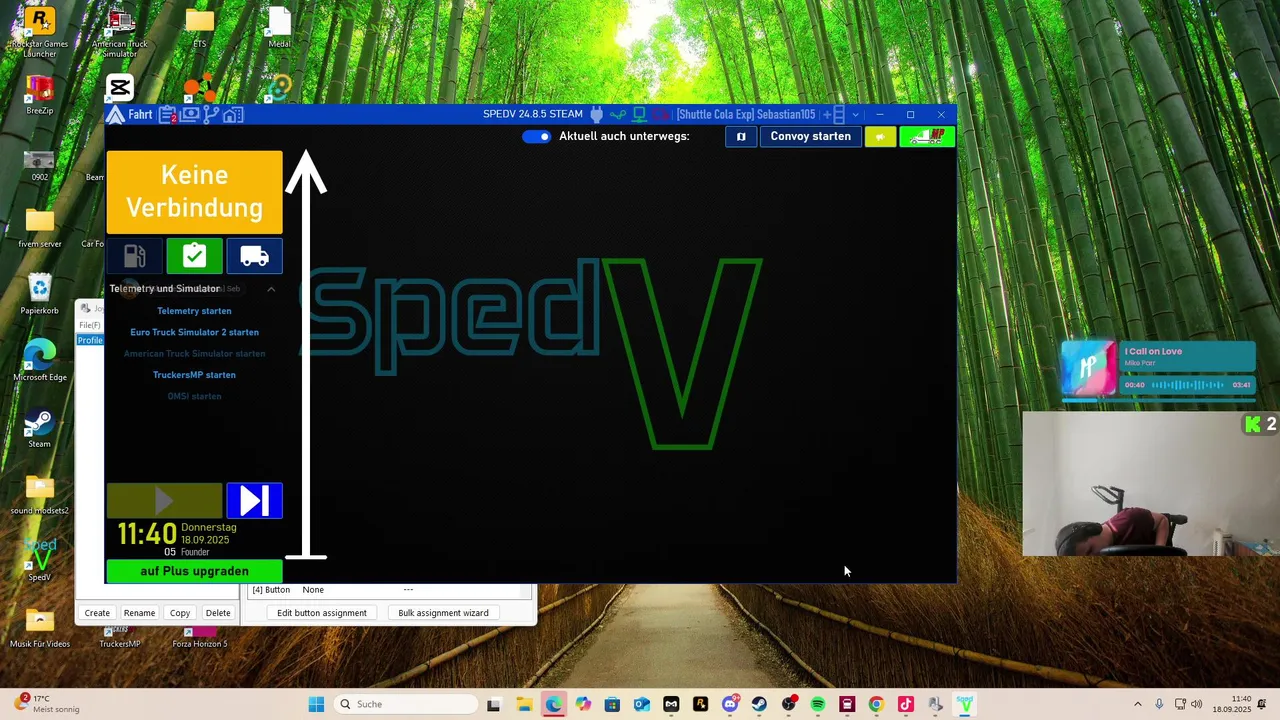Click Create in the background window
Image resolution: width=1280 pixels, height=720 pixels.
(97, 613)
